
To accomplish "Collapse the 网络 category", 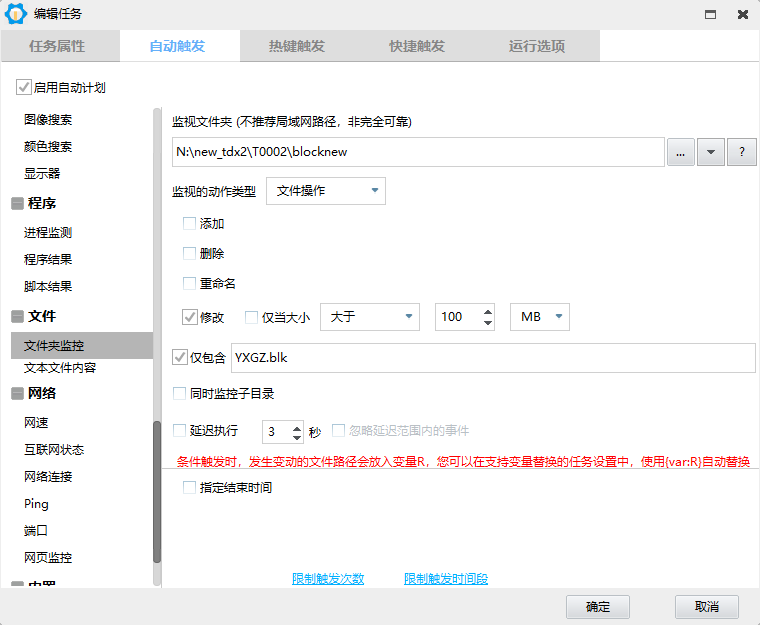I will 17,393.
